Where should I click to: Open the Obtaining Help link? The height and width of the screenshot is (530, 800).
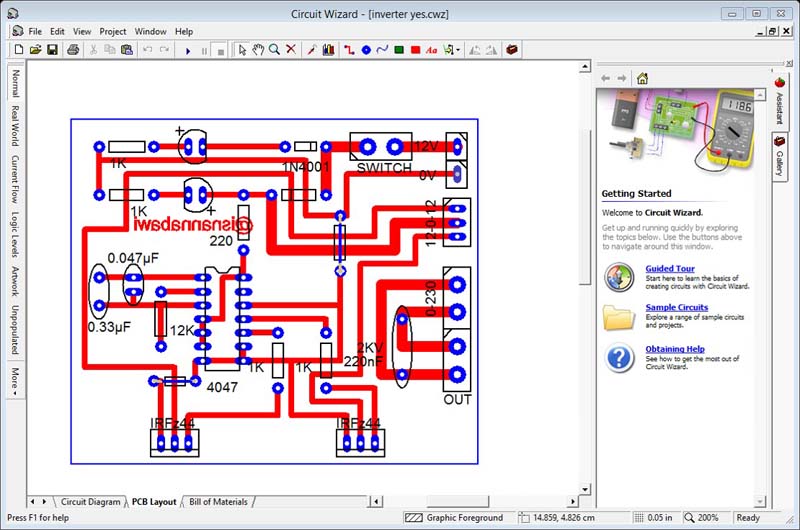pyautogui.click(x=675, y=349)
